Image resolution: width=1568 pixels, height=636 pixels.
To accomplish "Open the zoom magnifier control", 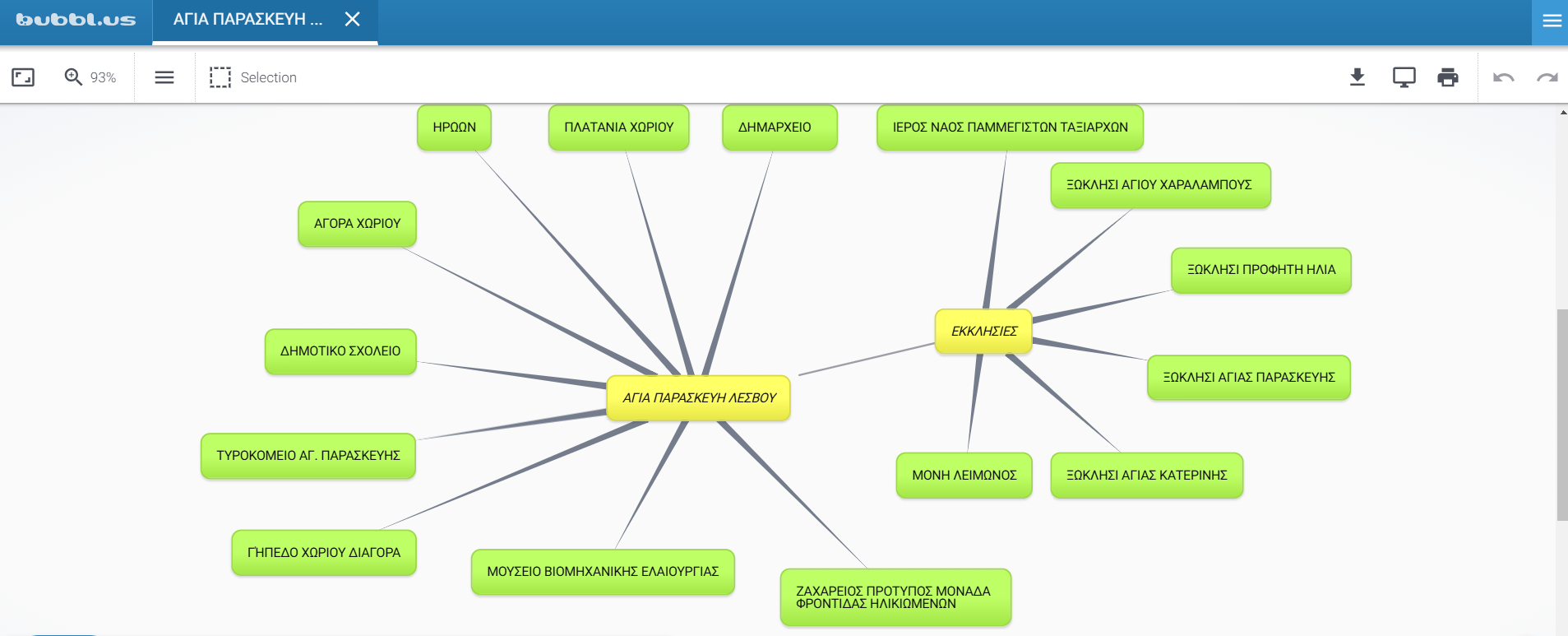I will pos(74,77).
